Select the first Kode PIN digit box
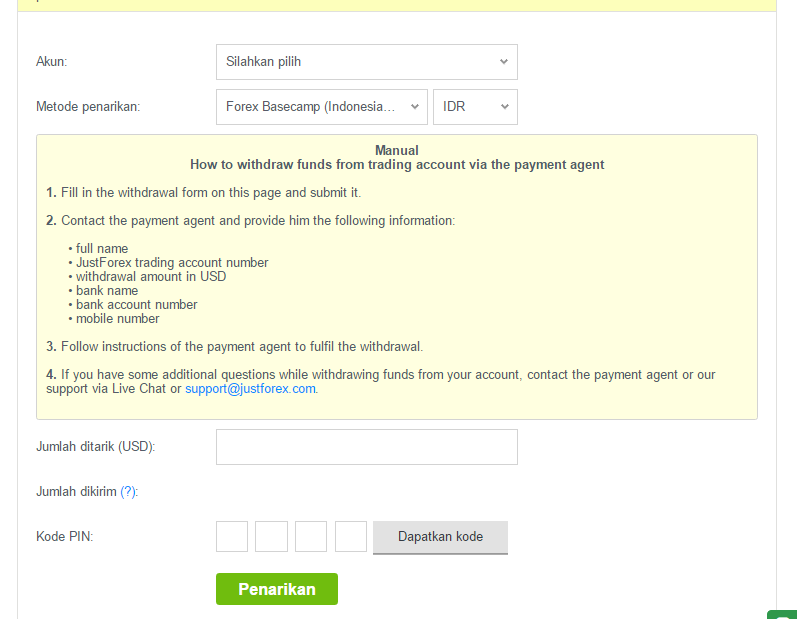 click(232, 536)
